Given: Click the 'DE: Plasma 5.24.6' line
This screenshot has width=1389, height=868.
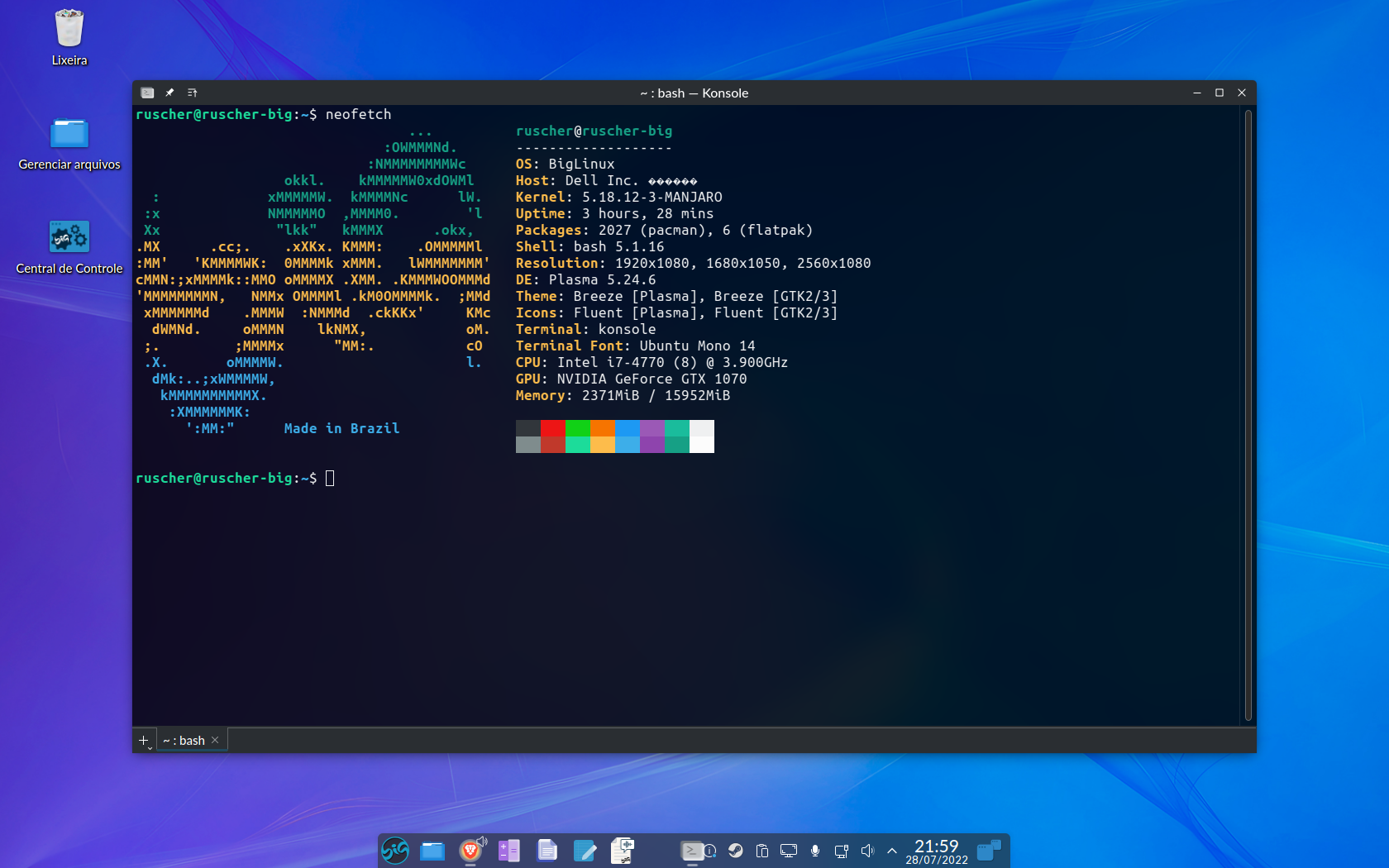Looking at the screenshot, I should tap(586, 279).
